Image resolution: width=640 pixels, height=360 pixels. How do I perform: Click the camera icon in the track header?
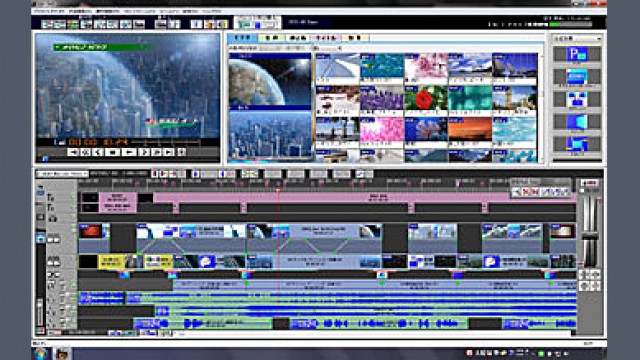coord(53,219)
